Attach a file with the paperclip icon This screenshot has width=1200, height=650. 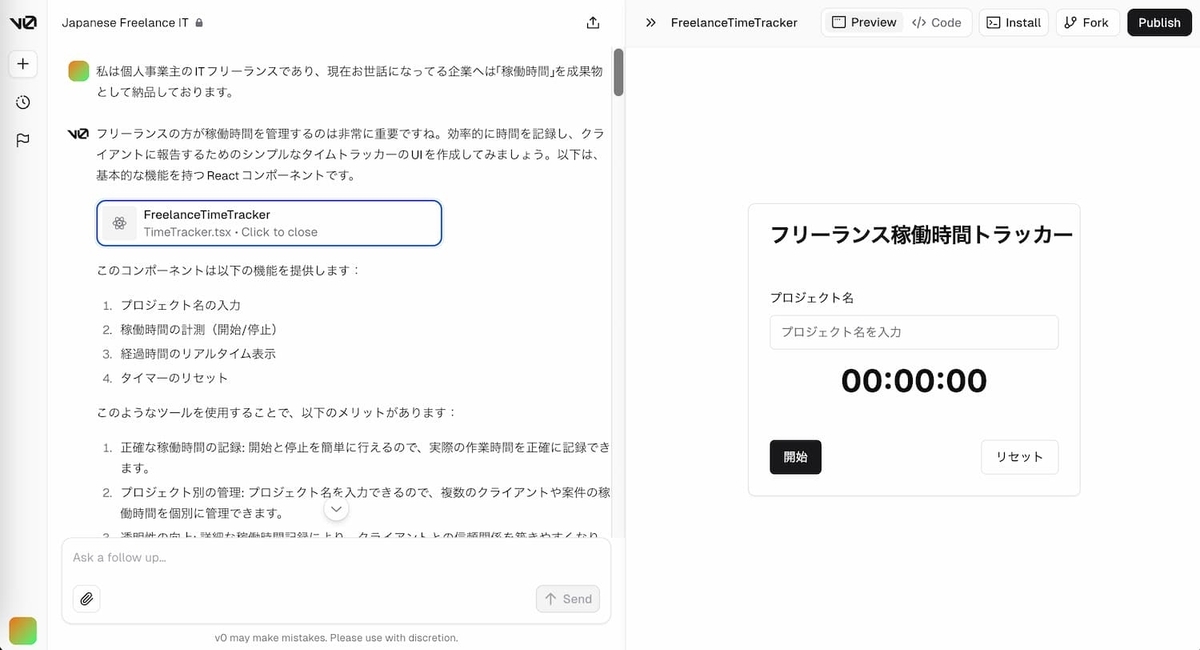tap(86, 598)
